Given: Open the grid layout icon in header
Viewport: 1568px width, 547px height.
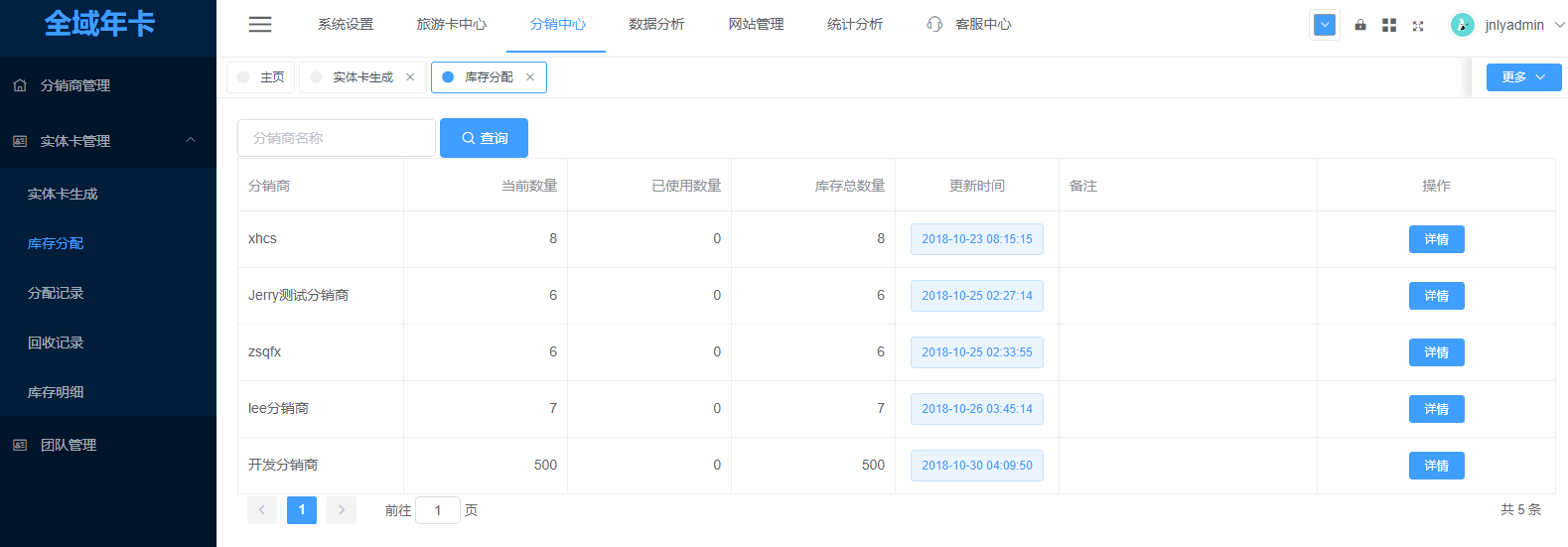Looking at the screenshot, I should coord(1389,25).
